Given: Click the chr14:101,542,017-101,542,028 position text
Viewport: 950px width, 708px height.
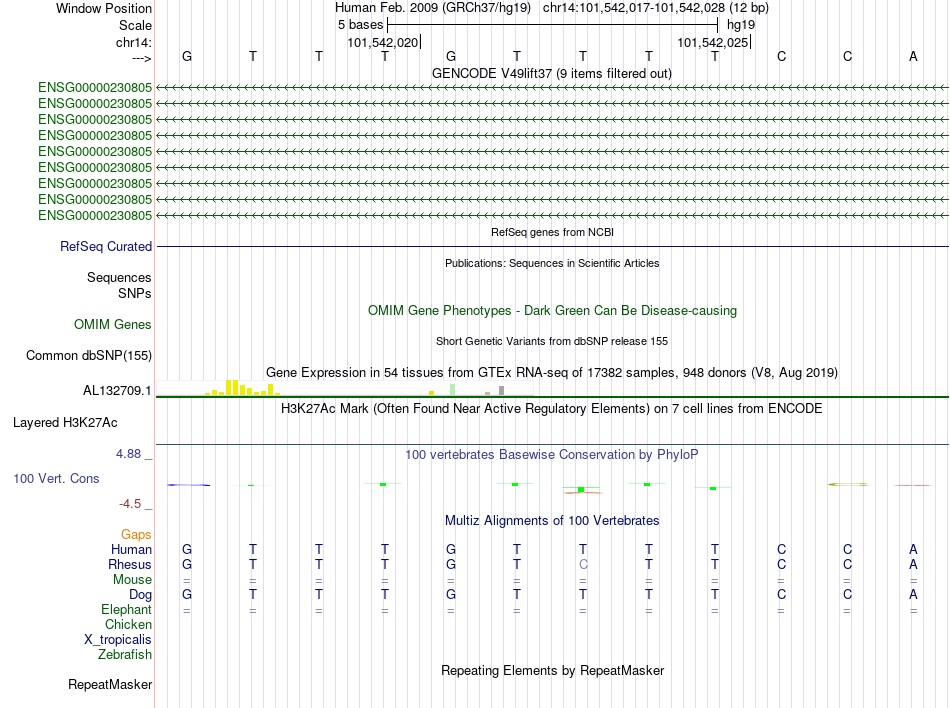Looking at the screenshot, I should pyautogui.click(x=656, y=8).
